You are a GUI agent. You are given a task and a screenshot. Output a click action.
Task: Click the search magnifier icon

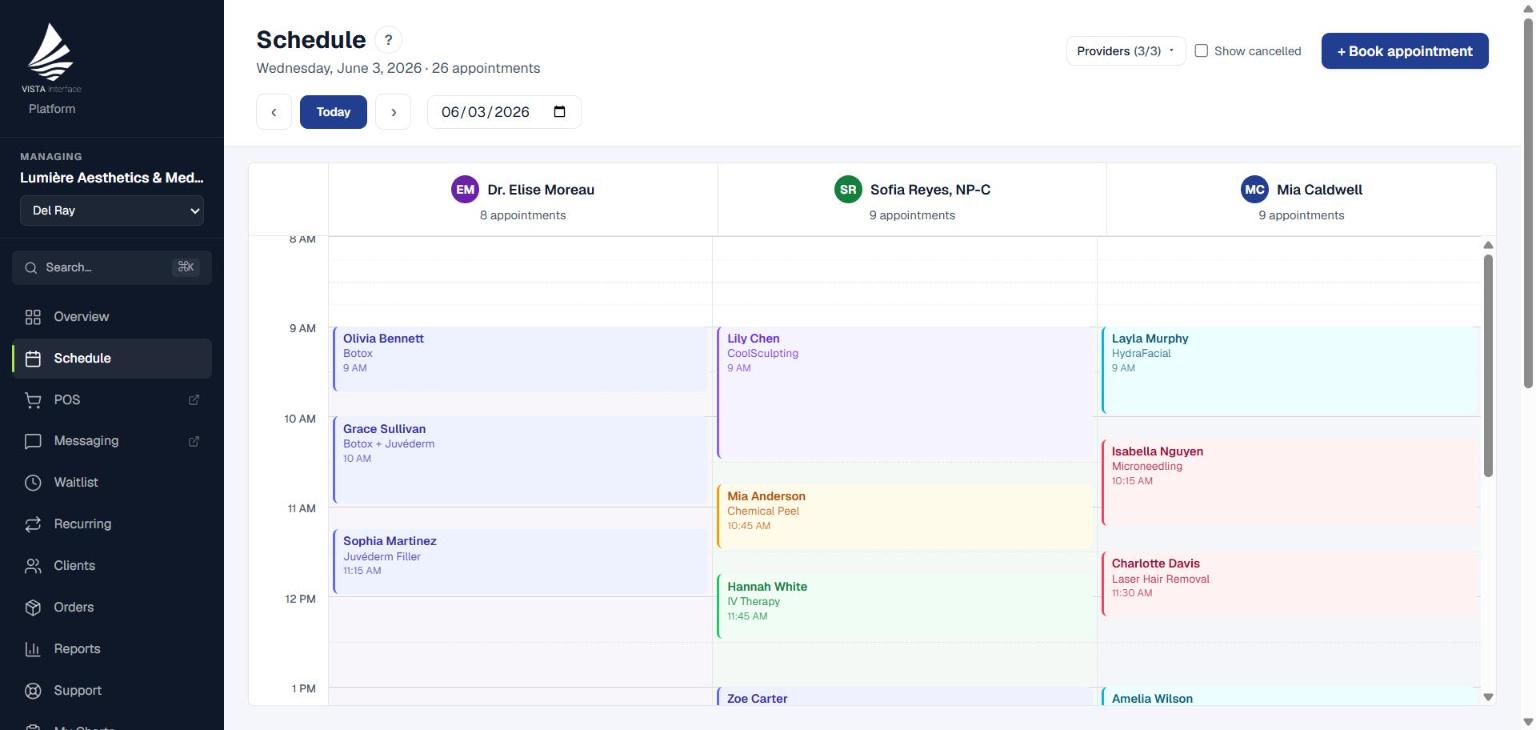click(31, 268)
